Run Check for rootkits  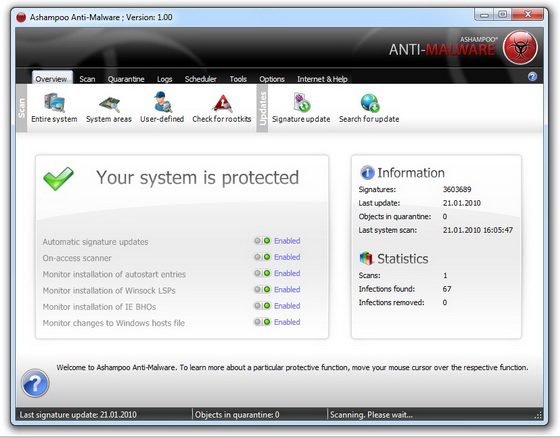(x=222, y=108)
